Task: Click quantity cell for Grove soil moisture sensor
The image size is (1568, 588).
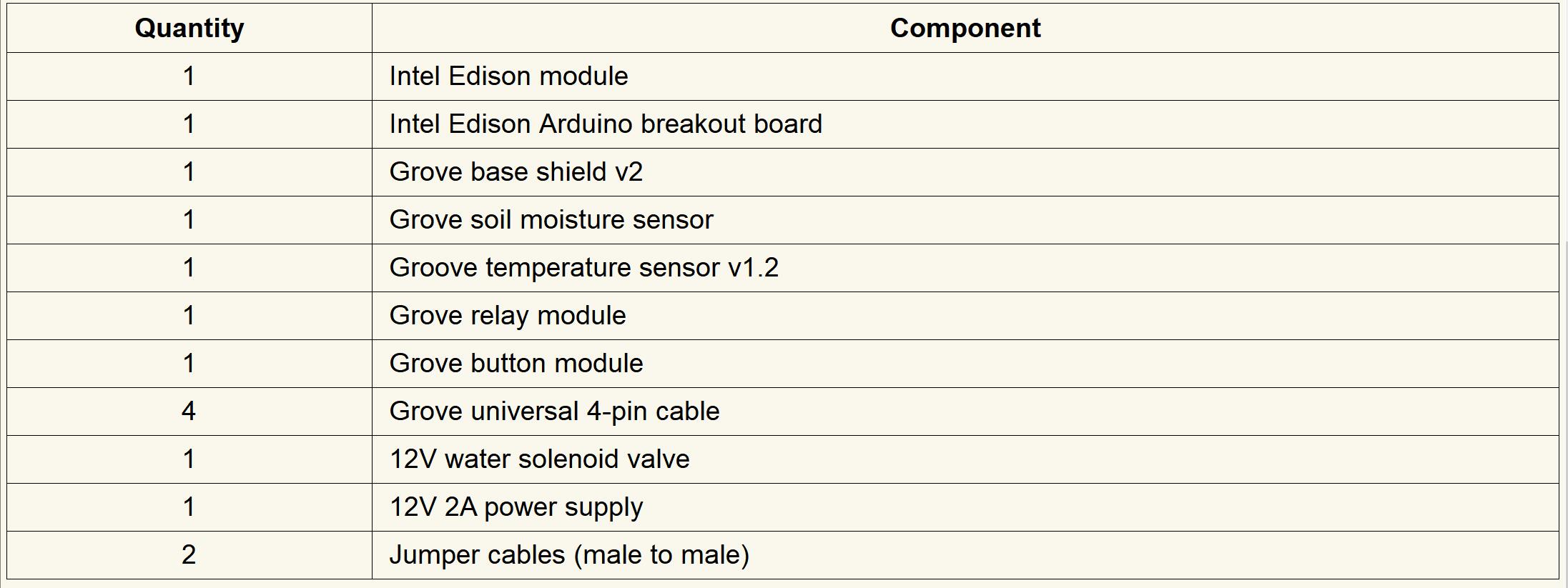Action: (x=189, y=219)
